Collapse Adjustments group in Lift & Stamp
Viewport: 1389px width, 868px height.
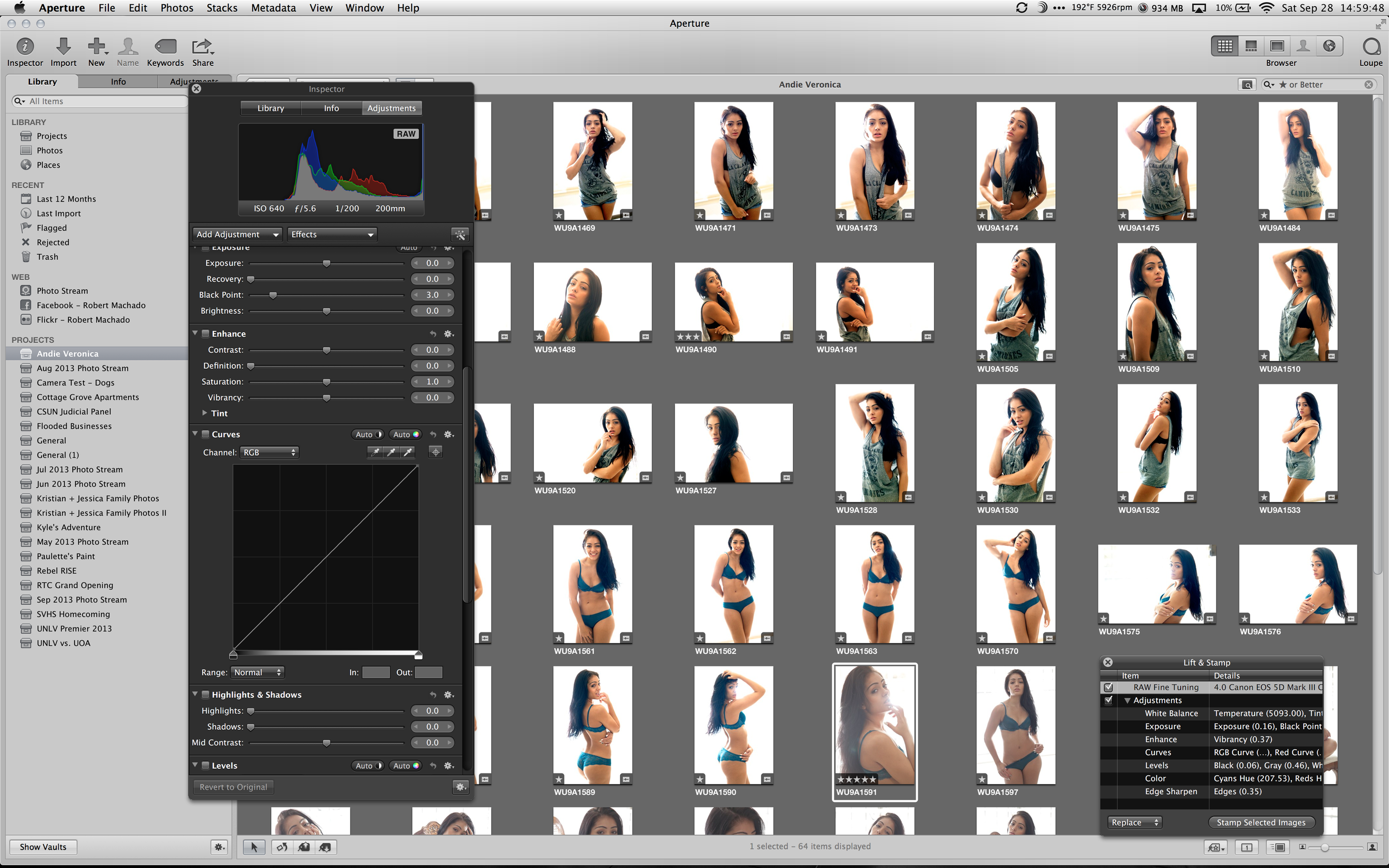pyautogui.click(x=1127, y=700)
